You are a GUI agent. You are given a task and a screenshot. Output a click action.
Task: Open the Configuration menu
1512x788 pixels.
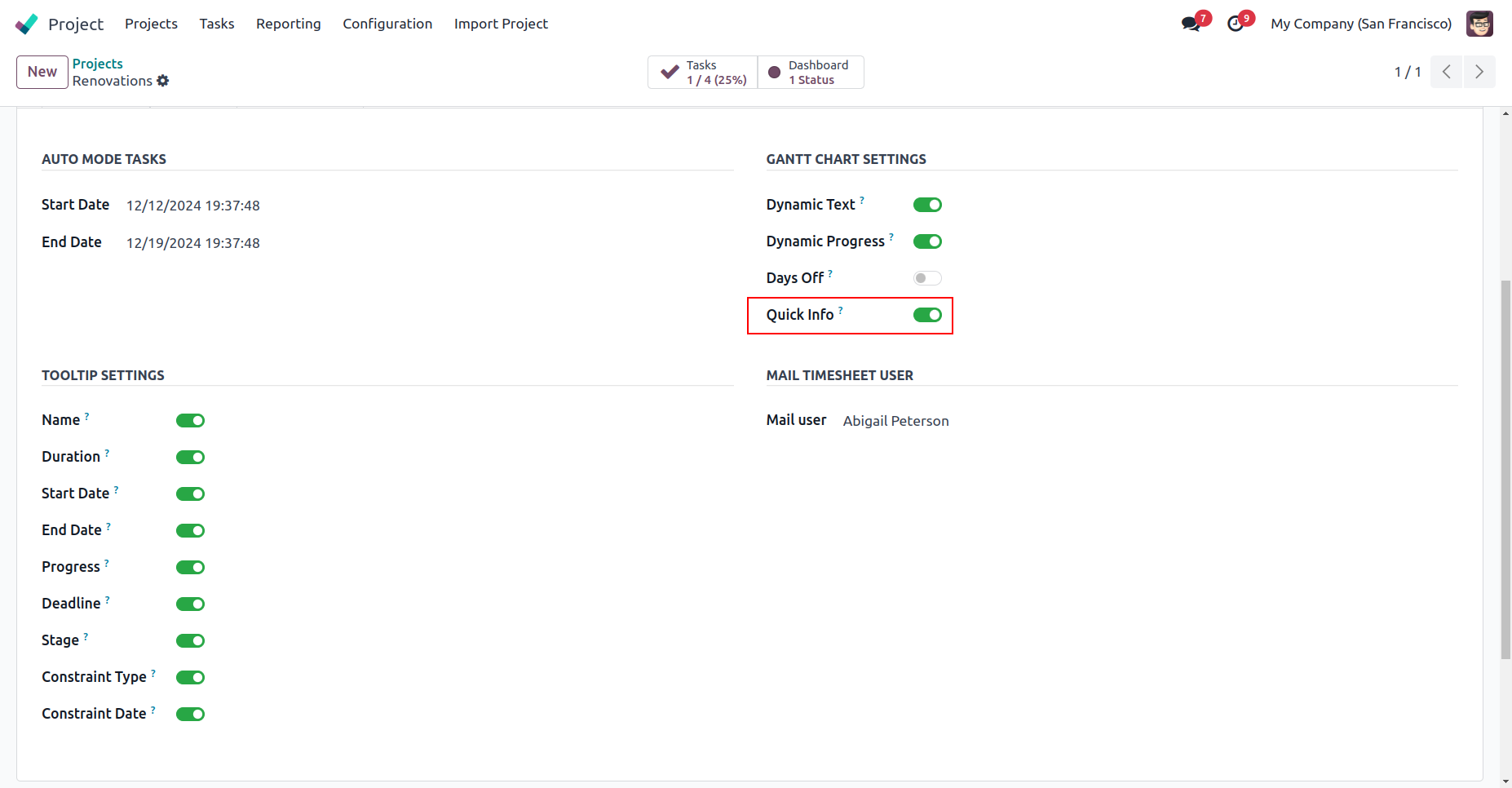point(387,24)
